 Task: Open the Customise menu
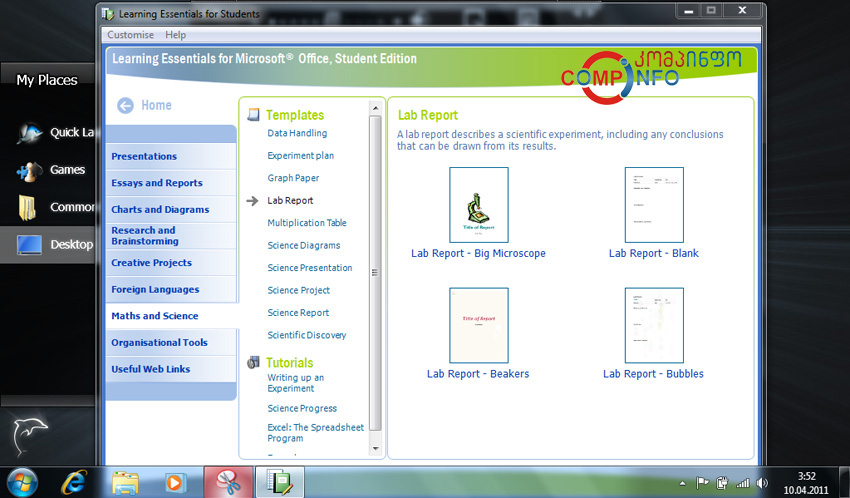coord(131,35)
